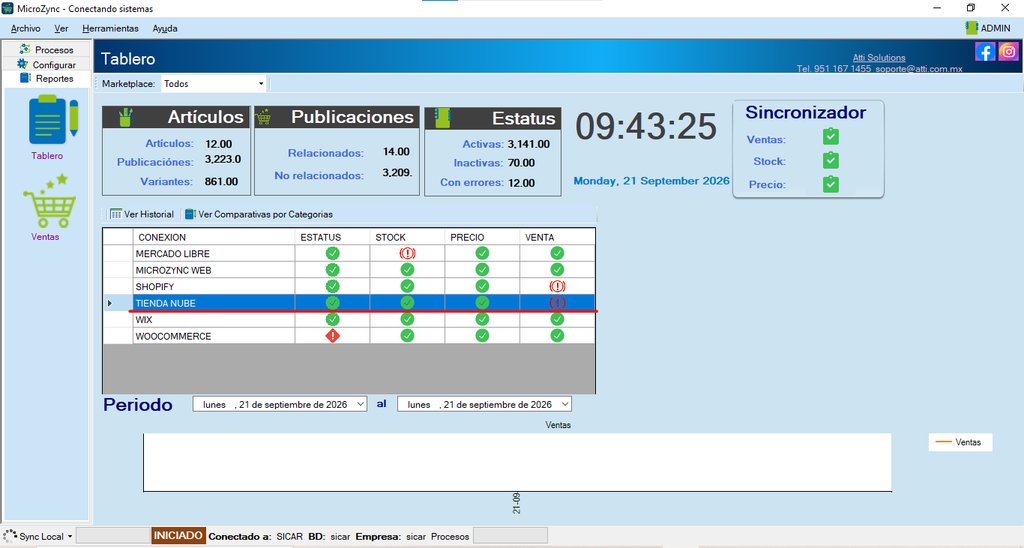Click the ESTATUS column header
Image resolution: width=1024 pixels, height=548 pixels.
pyautogui.click(x=332, y=237)
